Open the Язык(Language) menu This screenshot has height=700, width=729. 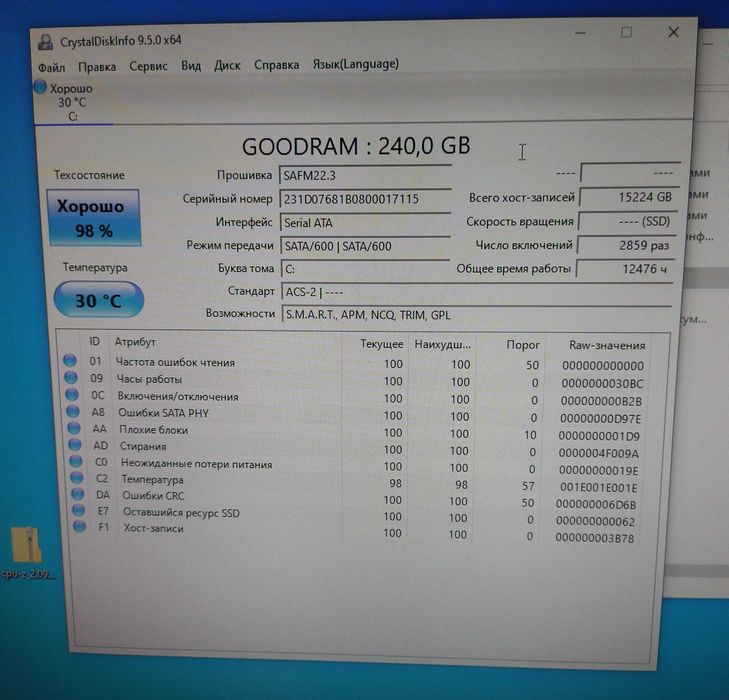point(356,64)
